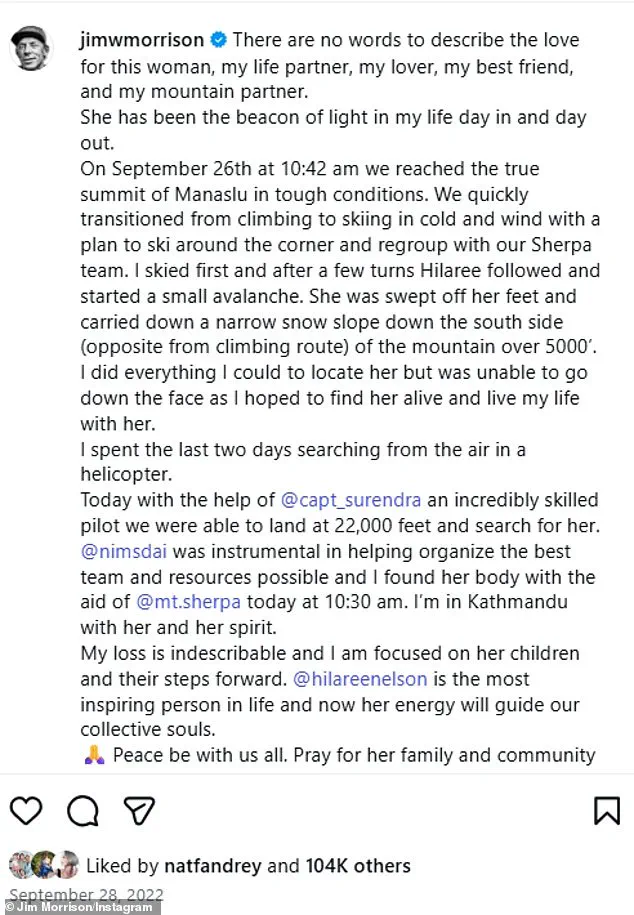Viewport: 634px width, 915px height.
Task: Click the third liker avatar
Action: pyautogui.click(x=65, y=865)
